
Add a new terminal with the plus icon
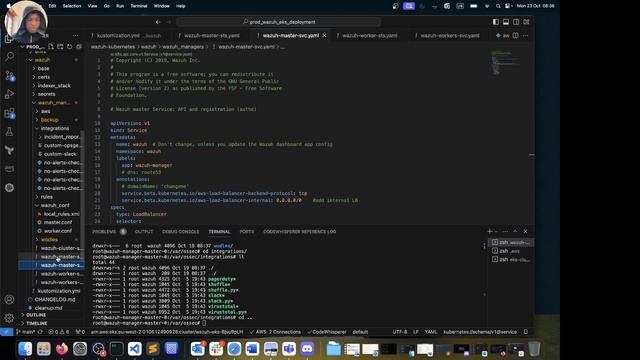point(489,231)
